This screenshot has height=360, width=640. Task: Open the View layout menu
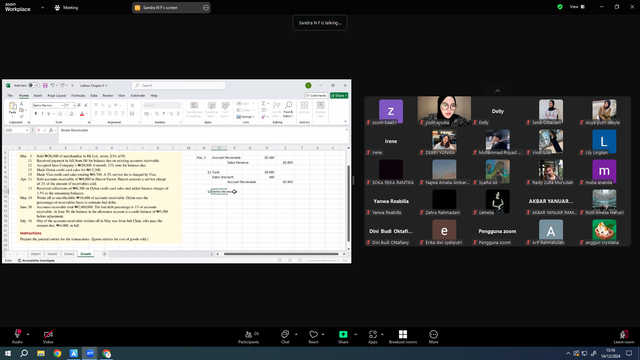click(x=577, y=7)
